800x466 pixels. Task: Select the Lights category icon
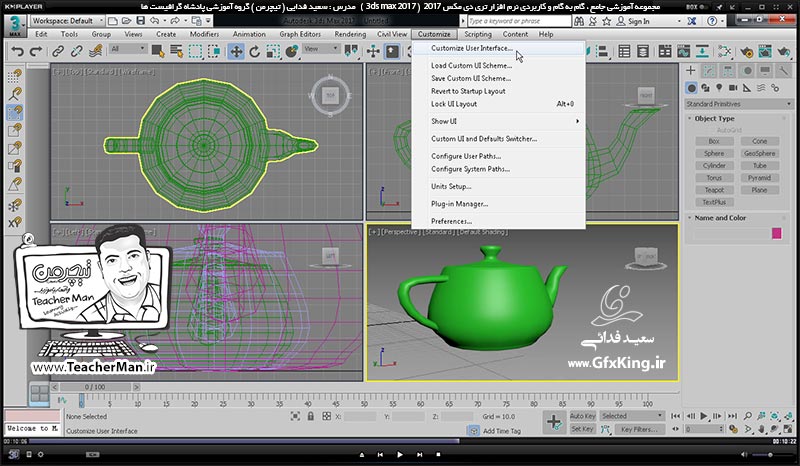(x=719, y=88)
